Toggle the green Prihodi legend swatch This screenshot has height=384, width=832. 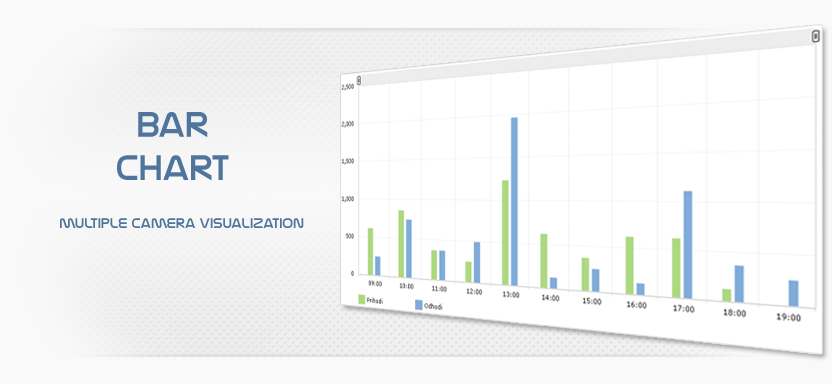point(362,300)
